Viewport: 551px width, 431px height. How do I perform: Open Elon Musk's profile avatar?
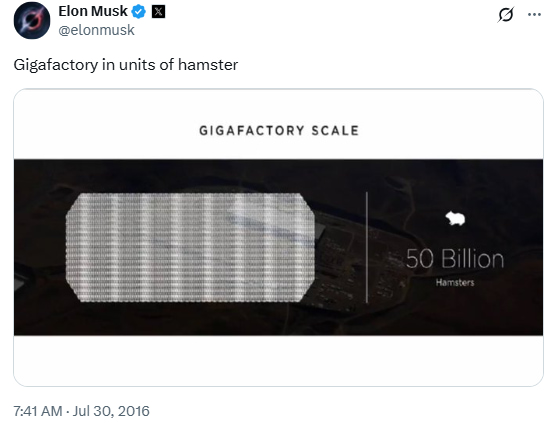(x=32, y=20)
